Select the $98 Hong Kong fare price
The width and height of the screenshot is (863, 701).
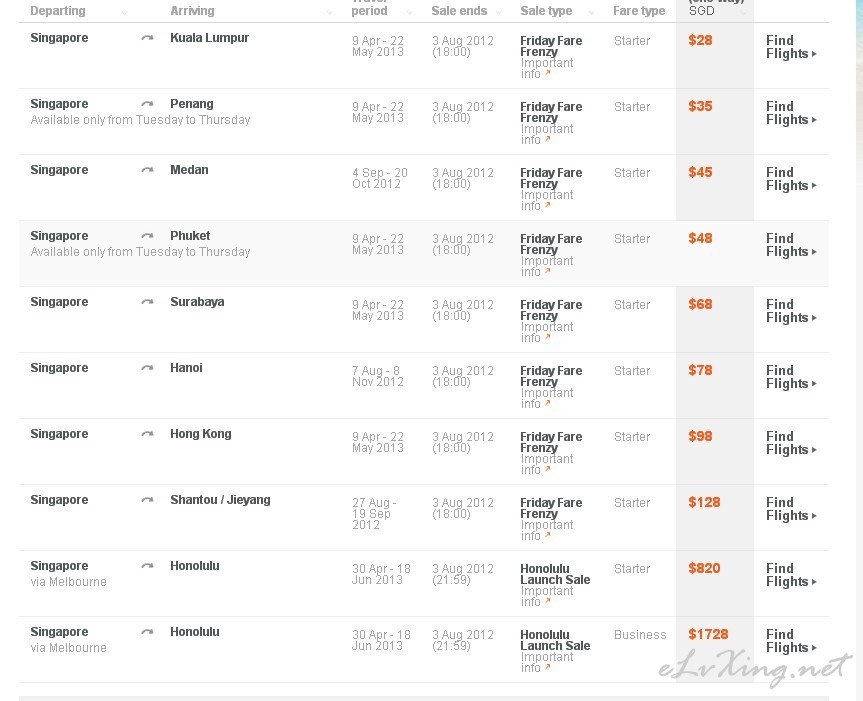700,436
